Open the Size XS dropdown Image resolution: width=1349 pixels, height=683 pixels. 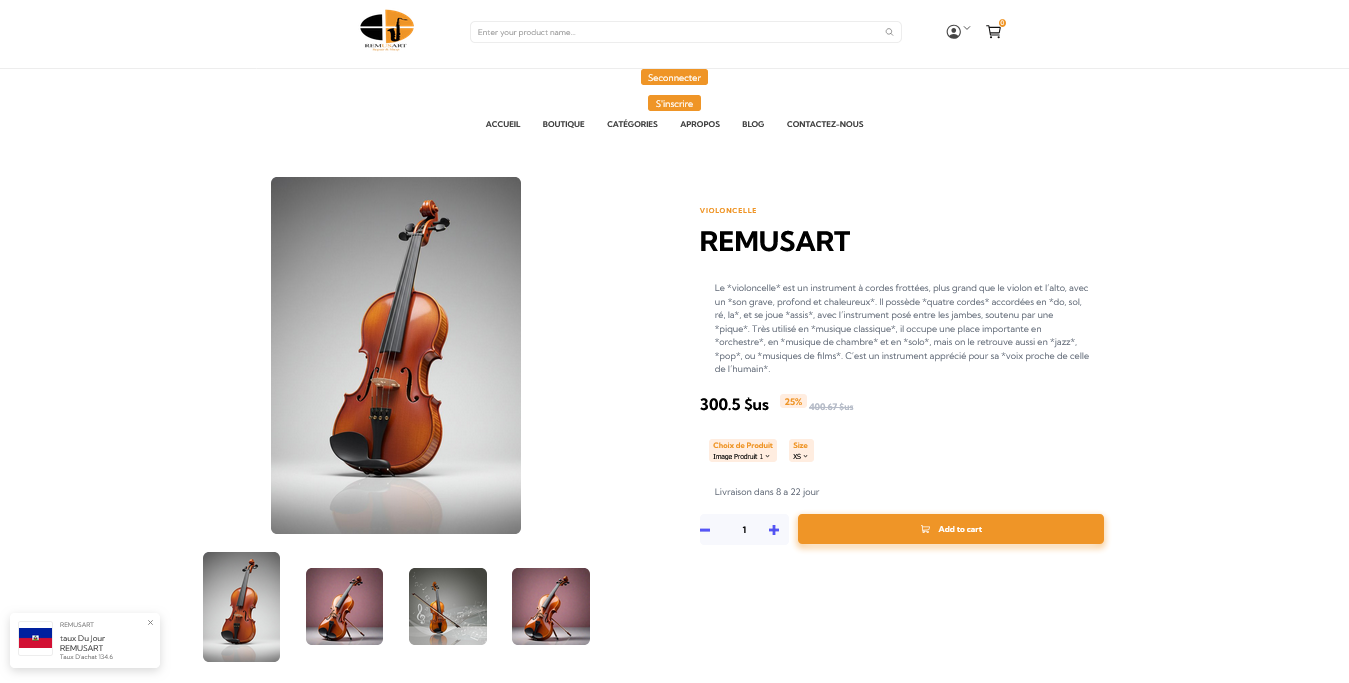click(x=800, y=456)
